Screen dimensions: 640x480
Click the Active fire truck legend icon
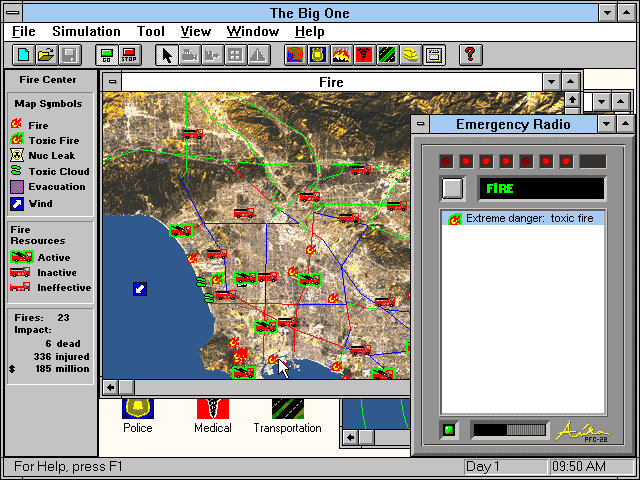tap(21, 257)
